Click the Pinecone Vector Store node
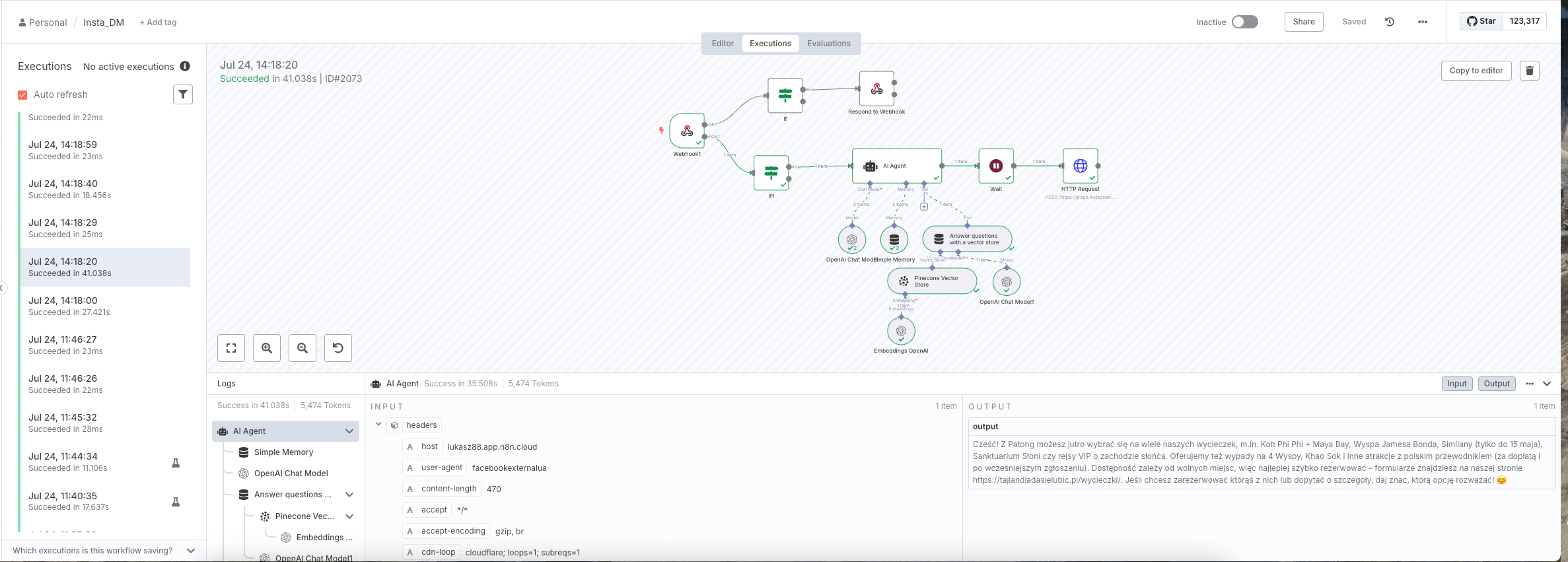The width and height of the screenshot is (1568, 562). [933, 281]
